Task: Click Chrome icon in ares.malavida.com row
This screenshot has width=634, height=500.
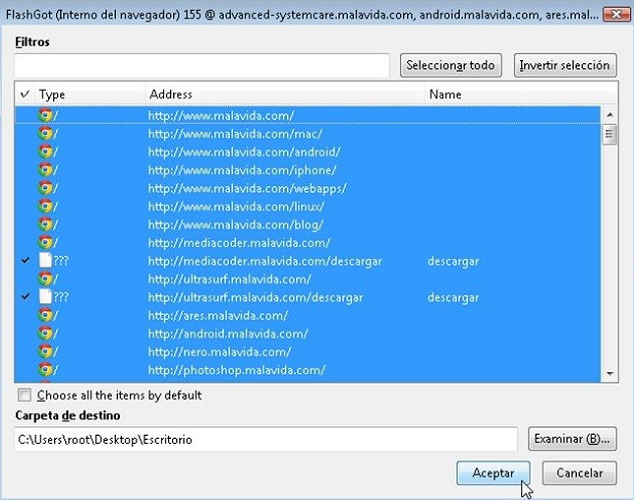Action: click(x=45, y=315)
